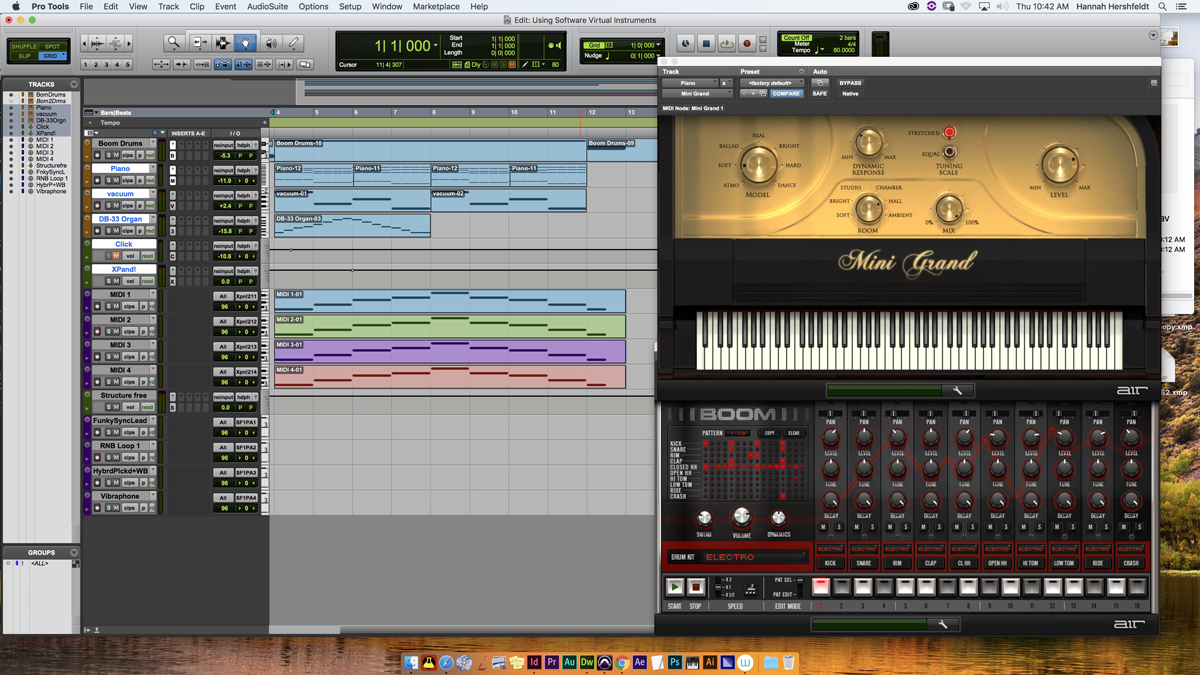The width and height of the screenshot is (1200, 675).
Task: Solo the Snare channel in Boom
Action: pyautogui.click(x=872, y=527)
